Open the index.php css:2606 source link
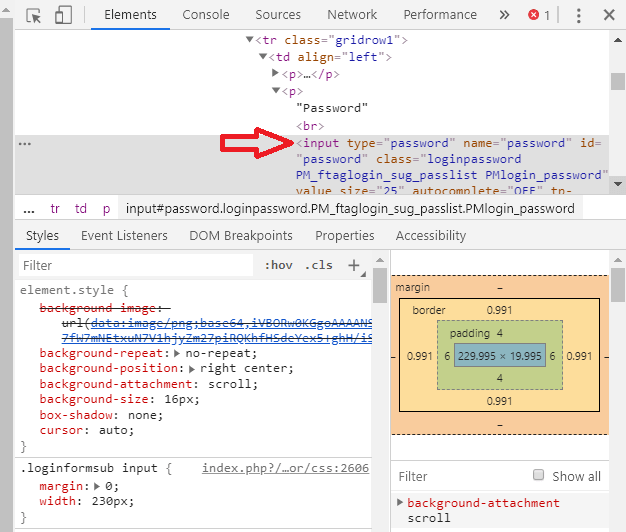 coord(285,468)
